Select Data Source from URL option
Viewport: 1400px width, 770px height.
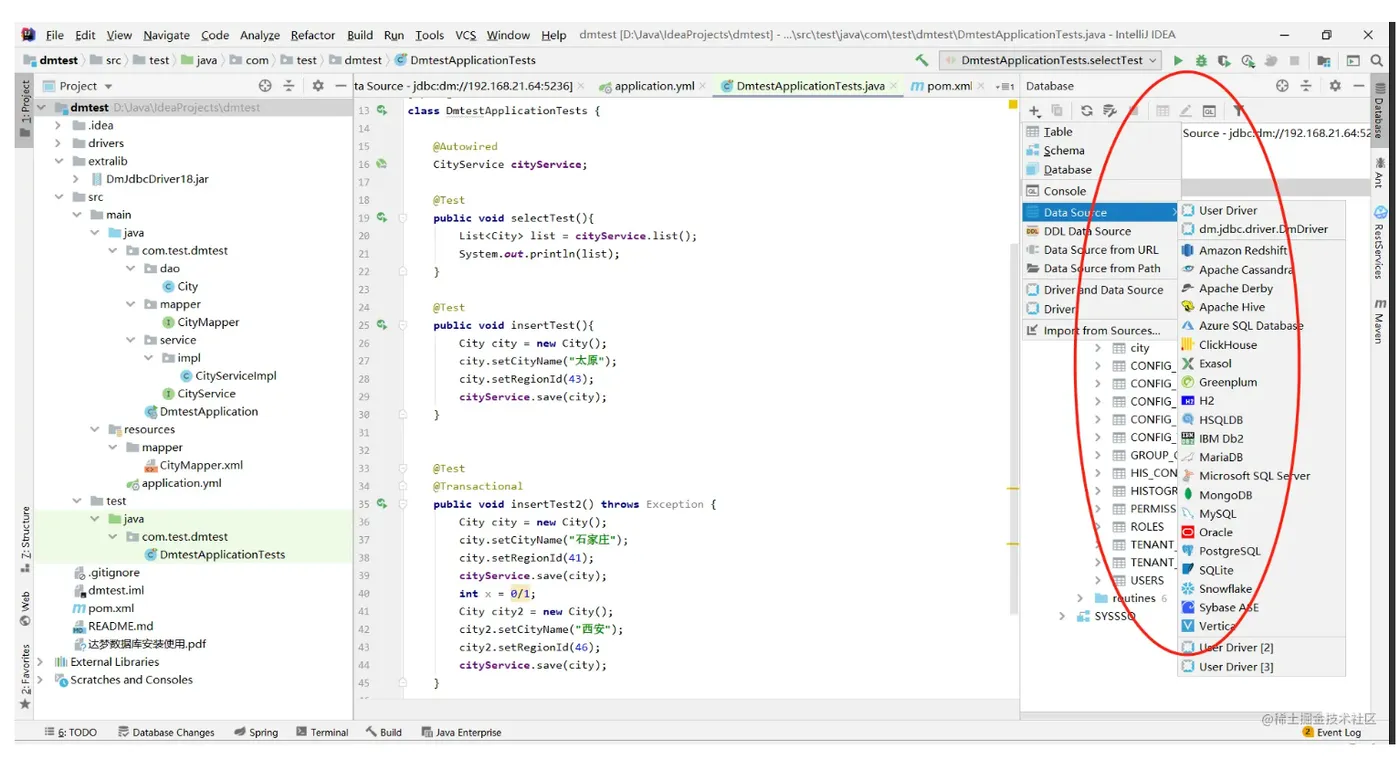pos(1100,250)
